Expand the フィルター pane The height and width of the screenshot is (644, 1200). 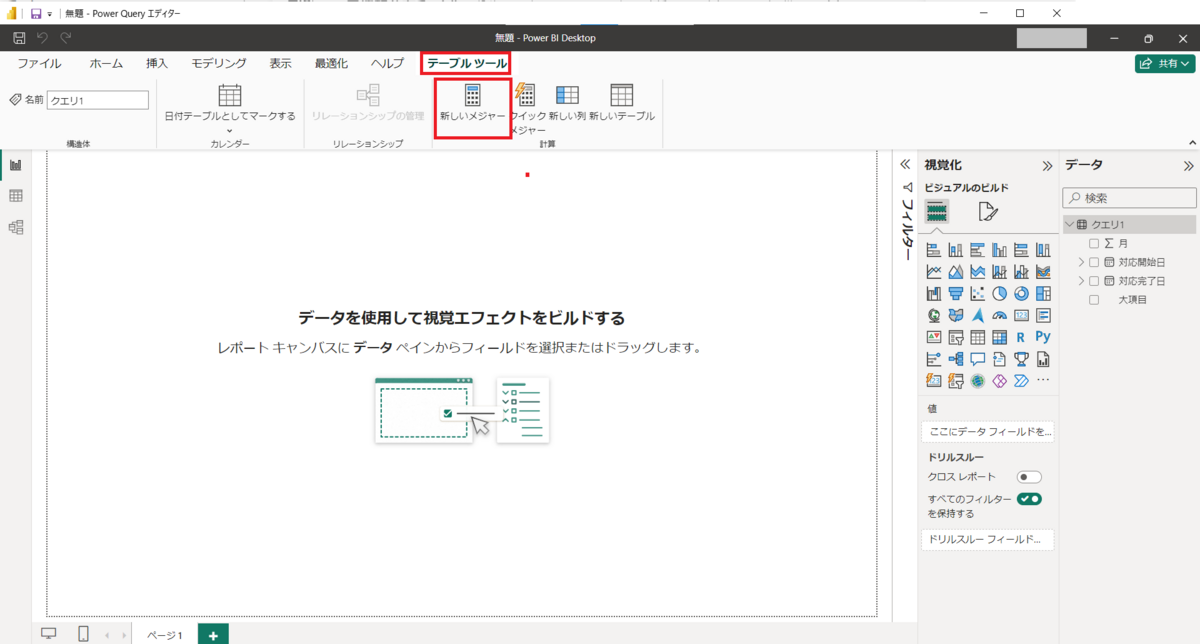tap(904, 165)
